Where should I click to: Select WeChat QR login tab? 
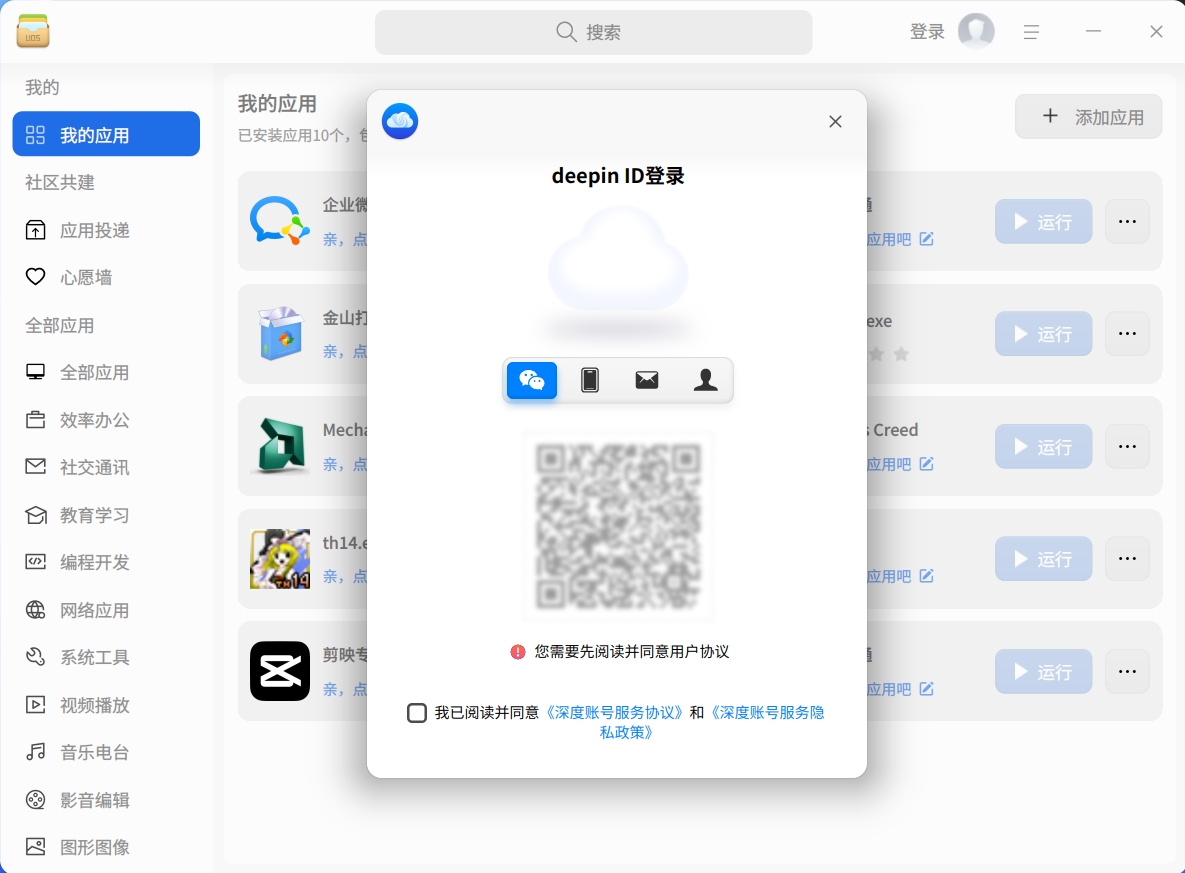[x=532, y=380]
